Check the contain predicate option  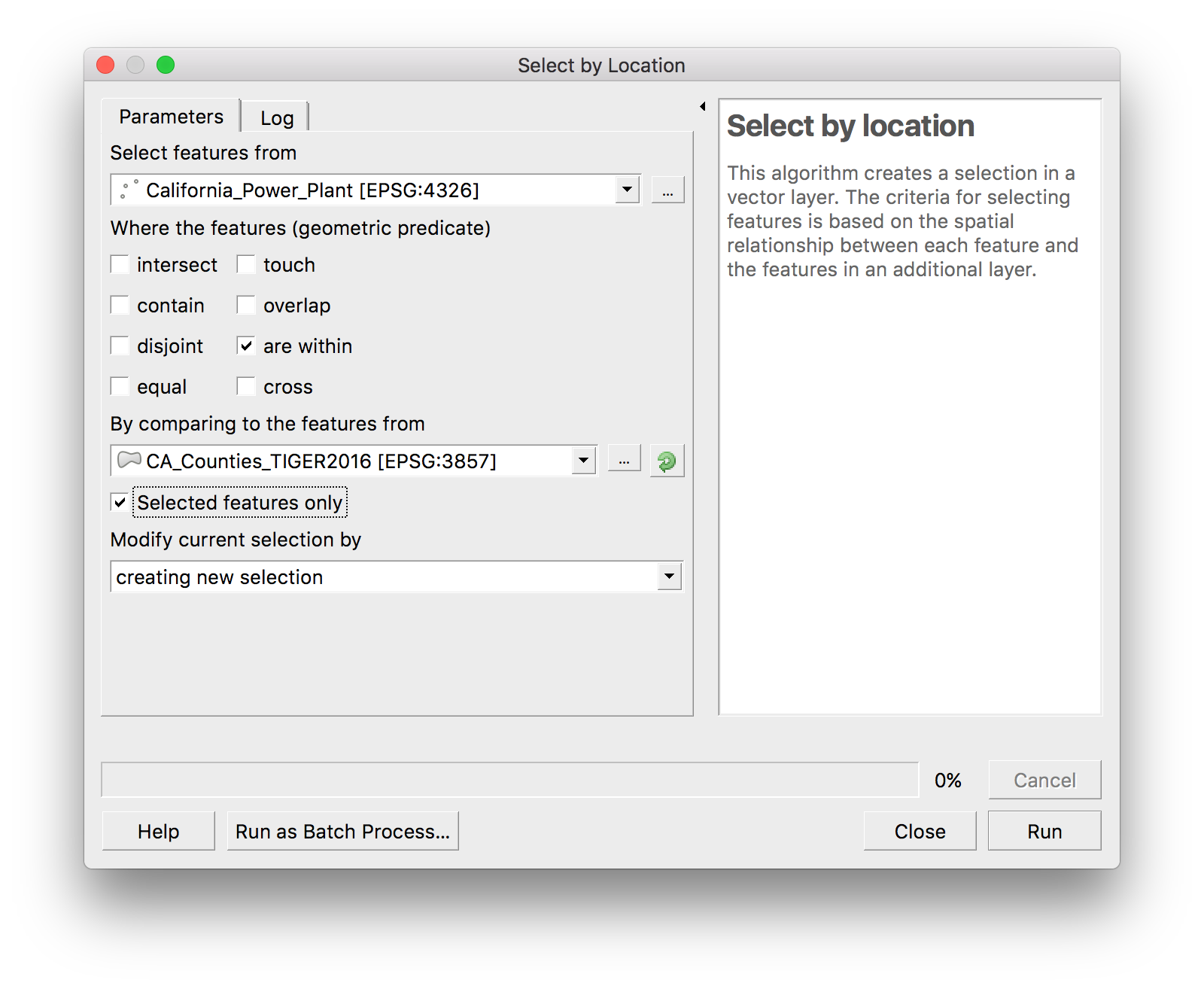point(120,305)
